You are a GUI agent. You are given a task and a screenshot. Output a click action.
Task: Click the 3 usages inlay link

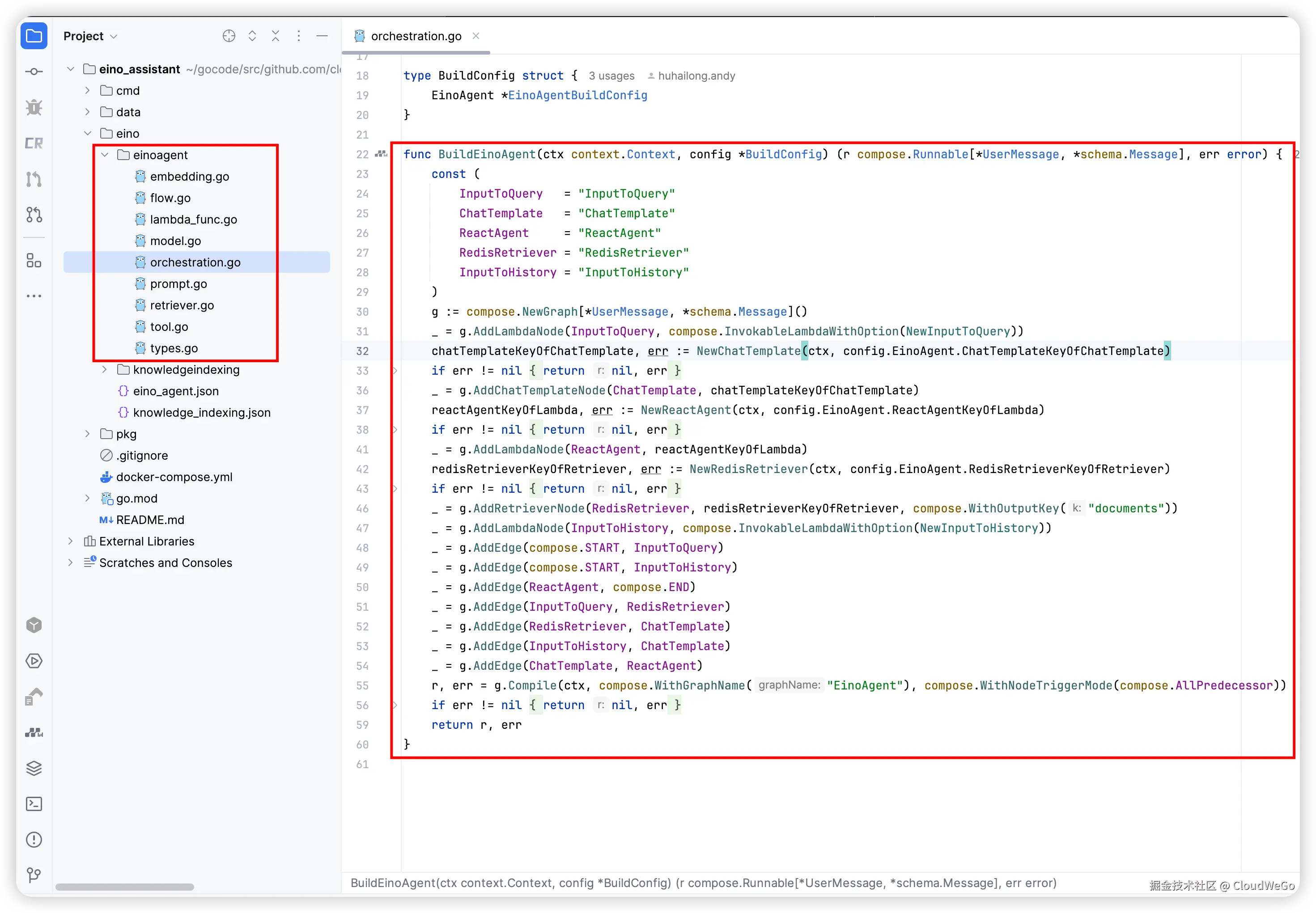point(611,76)
